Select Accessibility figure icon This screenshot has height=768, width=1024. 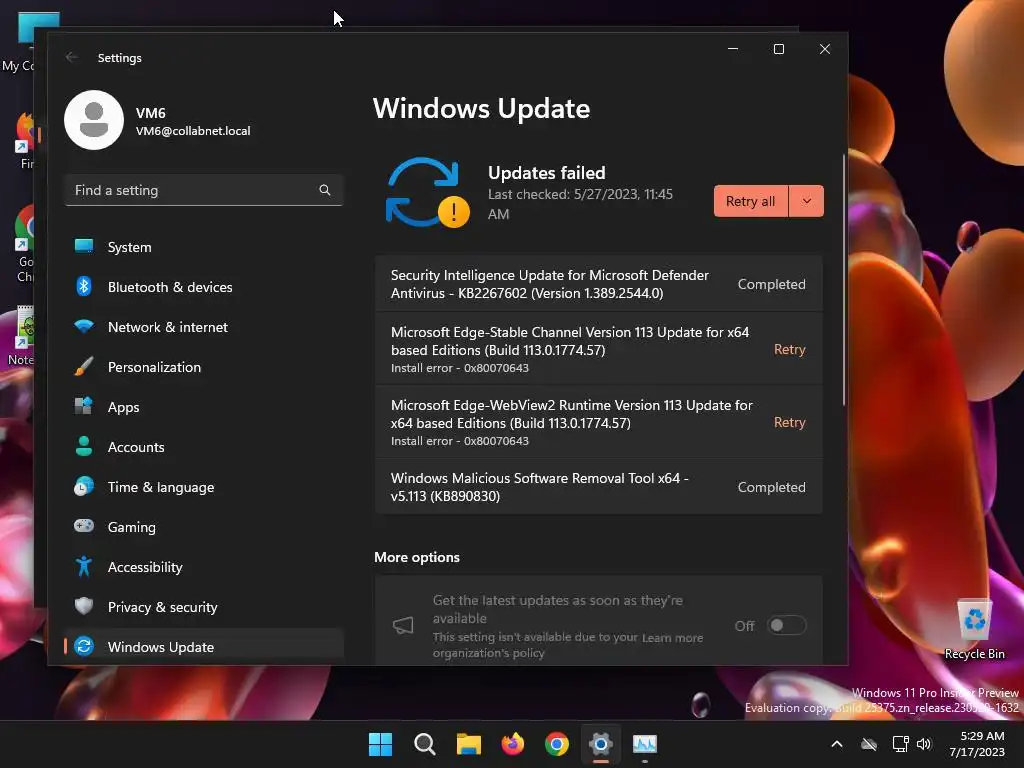pyautogui.click(x=84, y=566)
